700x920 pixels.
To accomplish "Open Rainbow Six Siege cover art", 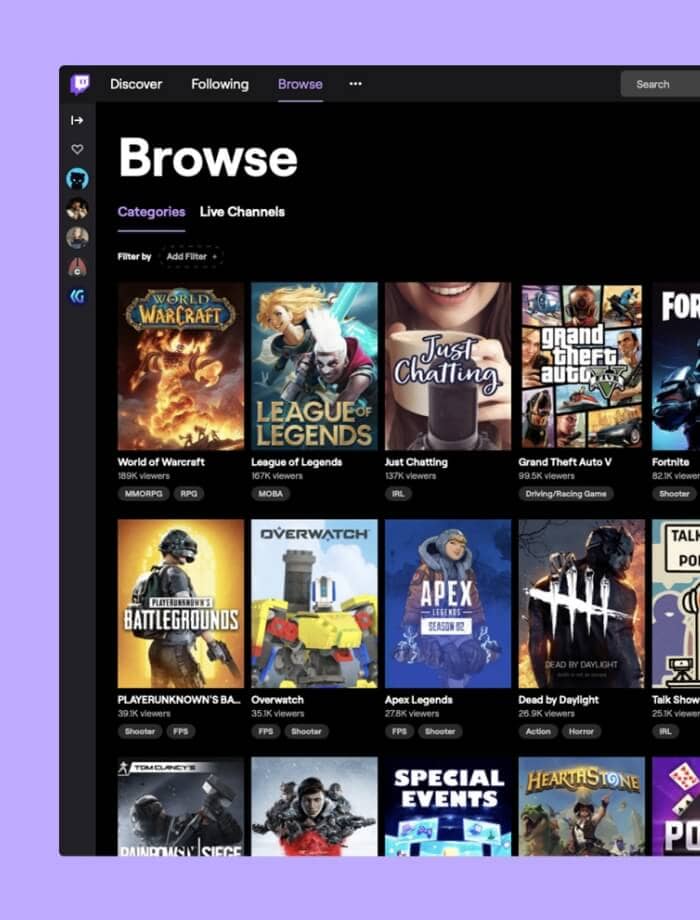I will [181, 806].
